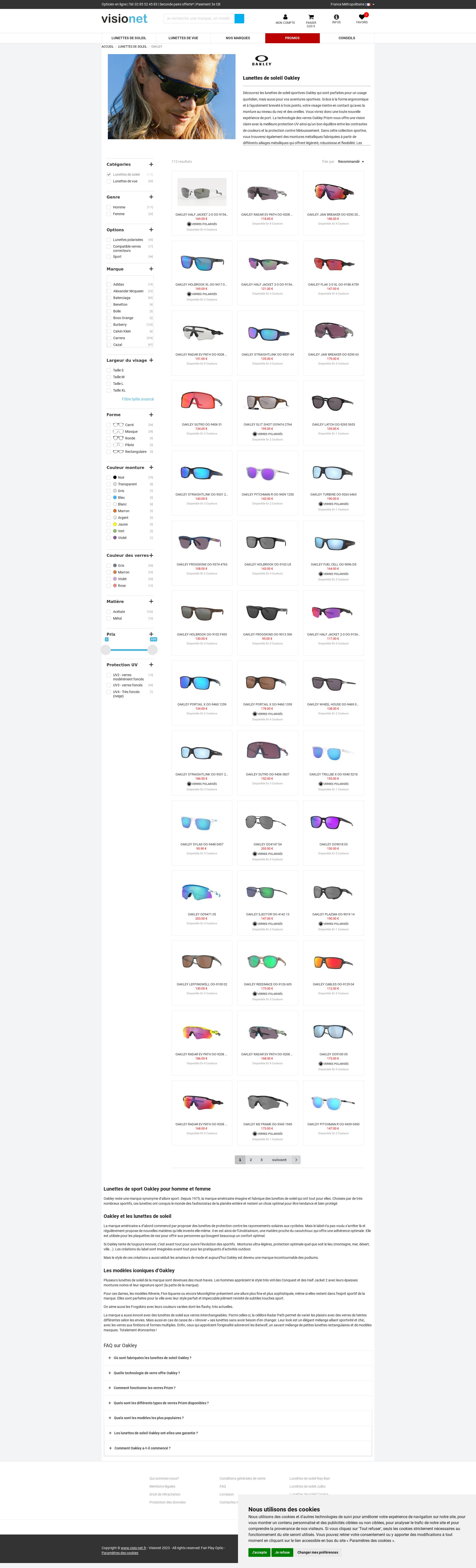Click polarized badge icon on Oakley Reedmace
This screenshot has width=476, height=1568.
coord(255,994)
